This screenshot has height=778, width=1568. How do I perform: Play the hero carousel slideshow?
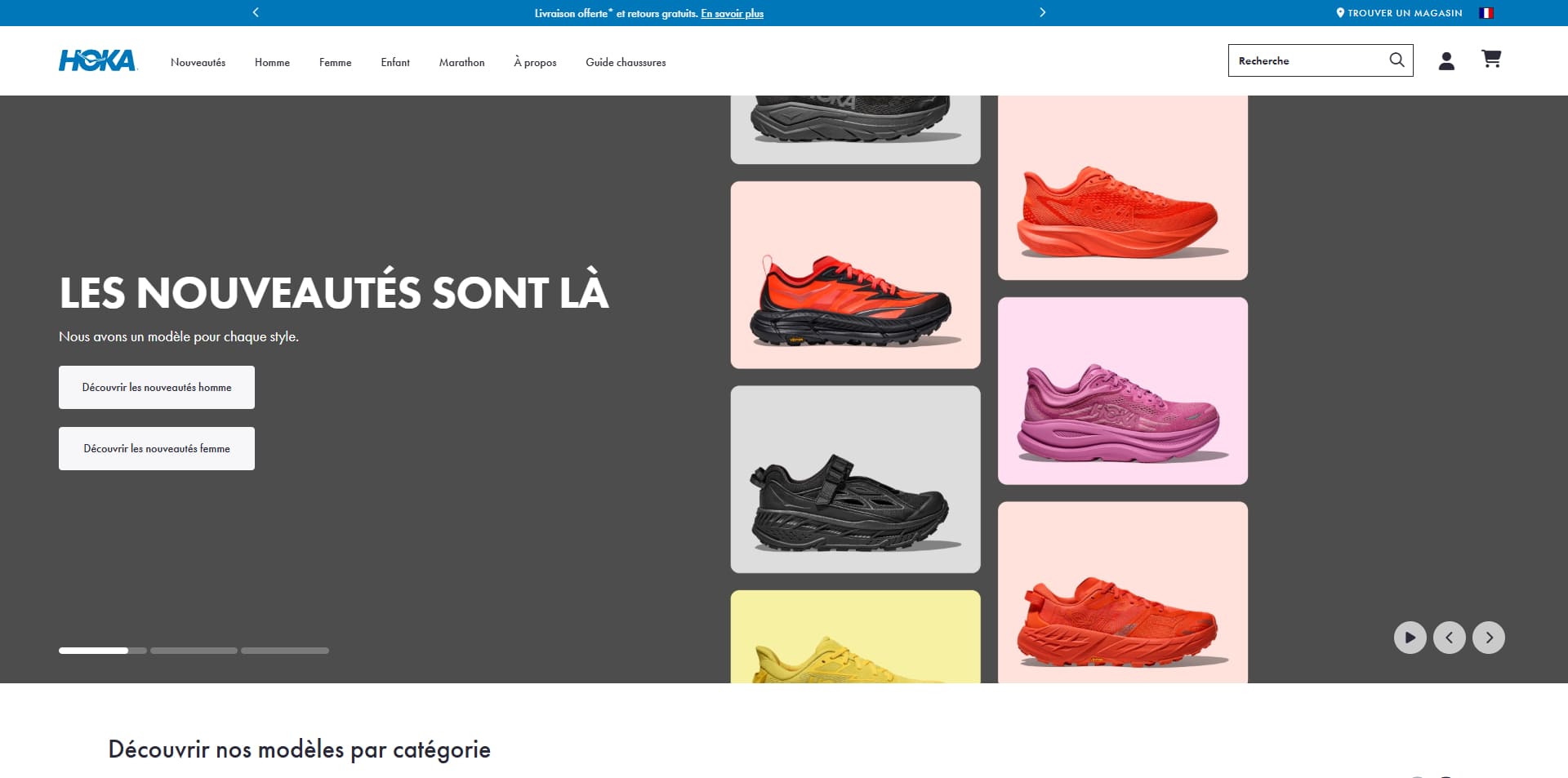tap(1410, 638)
